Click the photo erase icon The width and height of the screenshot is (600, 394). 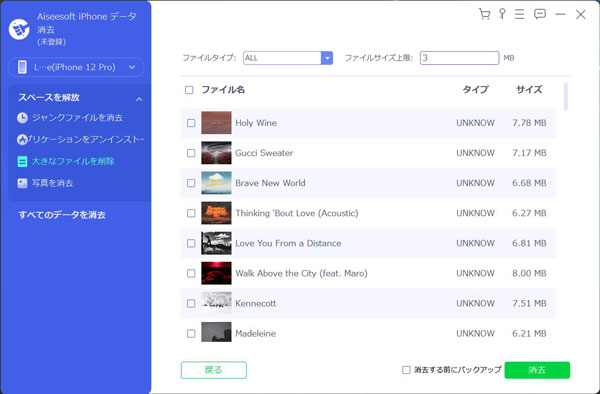[x=22, y=183]
